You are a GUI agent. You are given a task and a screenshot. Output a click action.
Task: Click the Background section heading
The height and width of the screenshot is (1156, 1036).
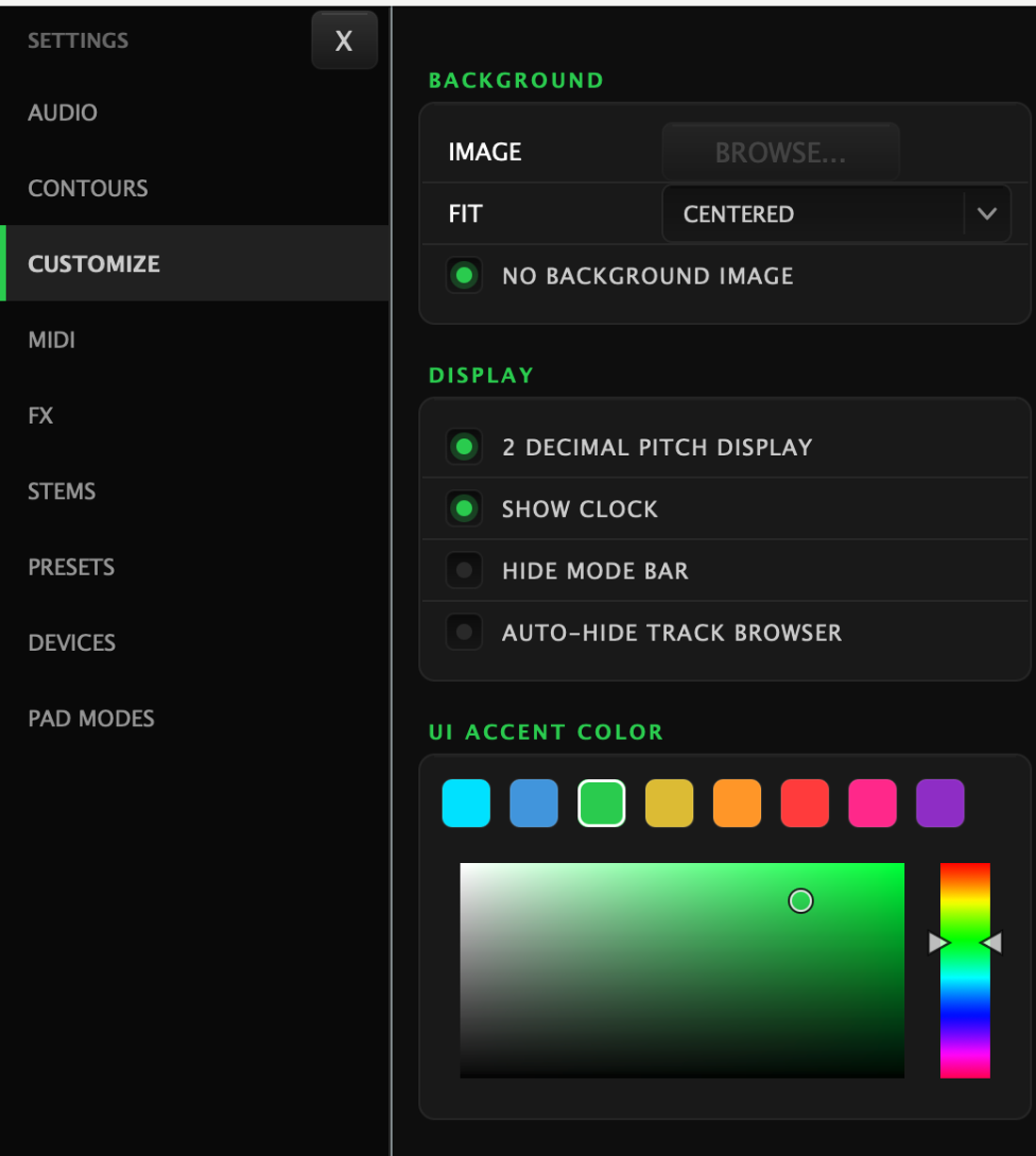516,80
